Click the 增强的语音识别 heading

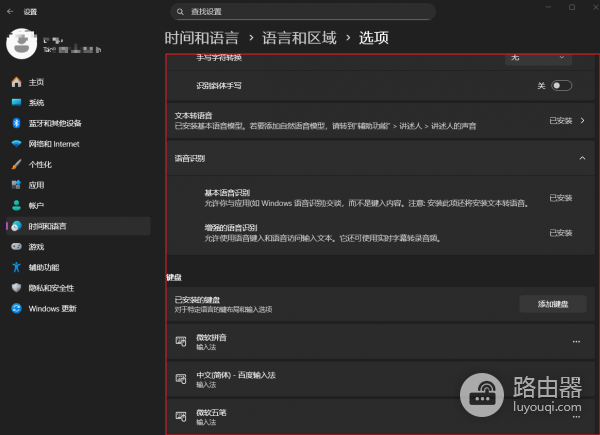pos(231,228)
